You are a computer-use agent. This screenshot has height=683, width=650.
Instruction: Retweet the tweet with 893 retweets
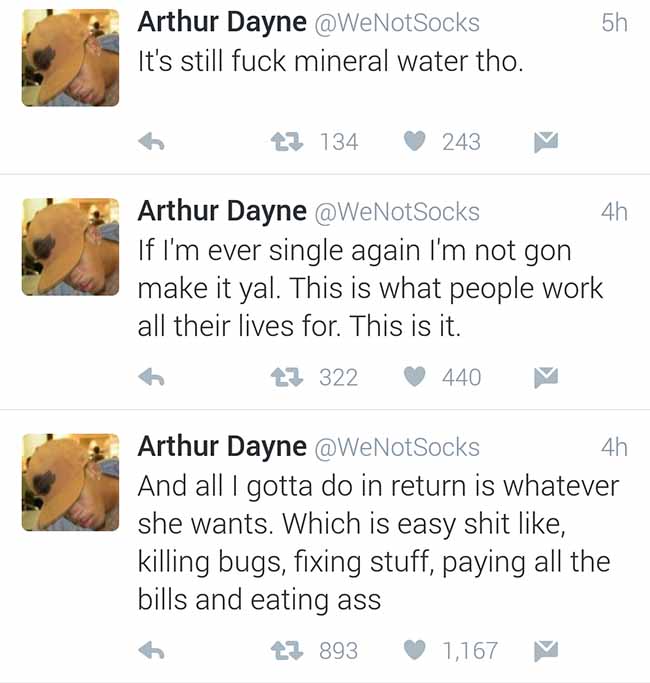pyautogui.click(x=287, y=651)
